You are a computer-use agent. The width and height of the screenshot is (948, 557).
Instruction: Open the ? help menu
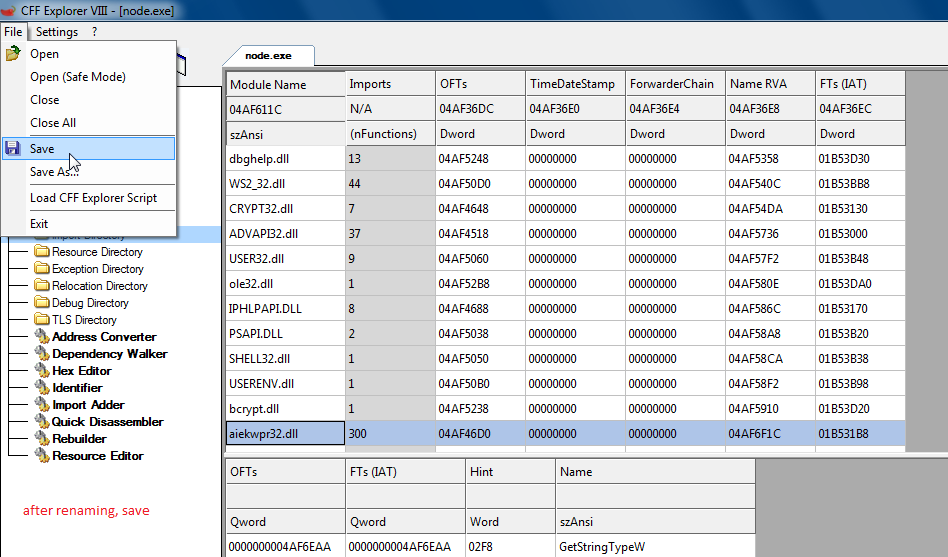(94, 31)
